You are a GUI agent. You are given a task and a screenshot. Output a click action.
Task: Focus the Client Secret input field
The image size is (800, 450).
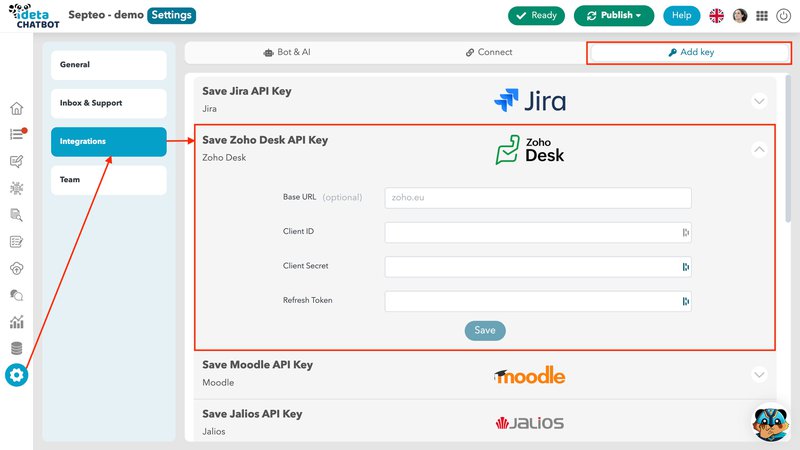coord(538,267)
